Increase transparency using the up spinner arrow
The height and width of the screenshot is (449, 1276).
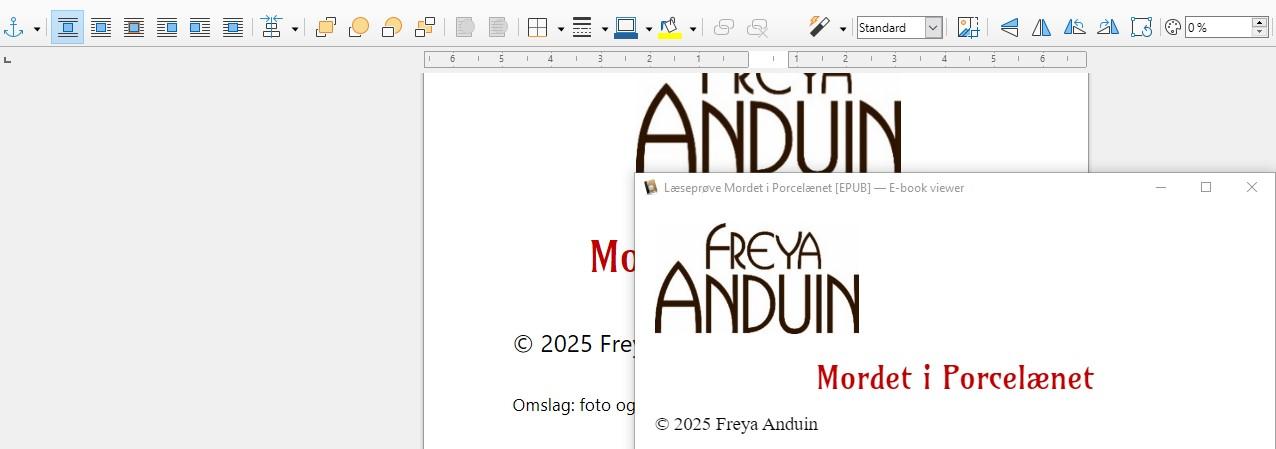pos(1260,23)
